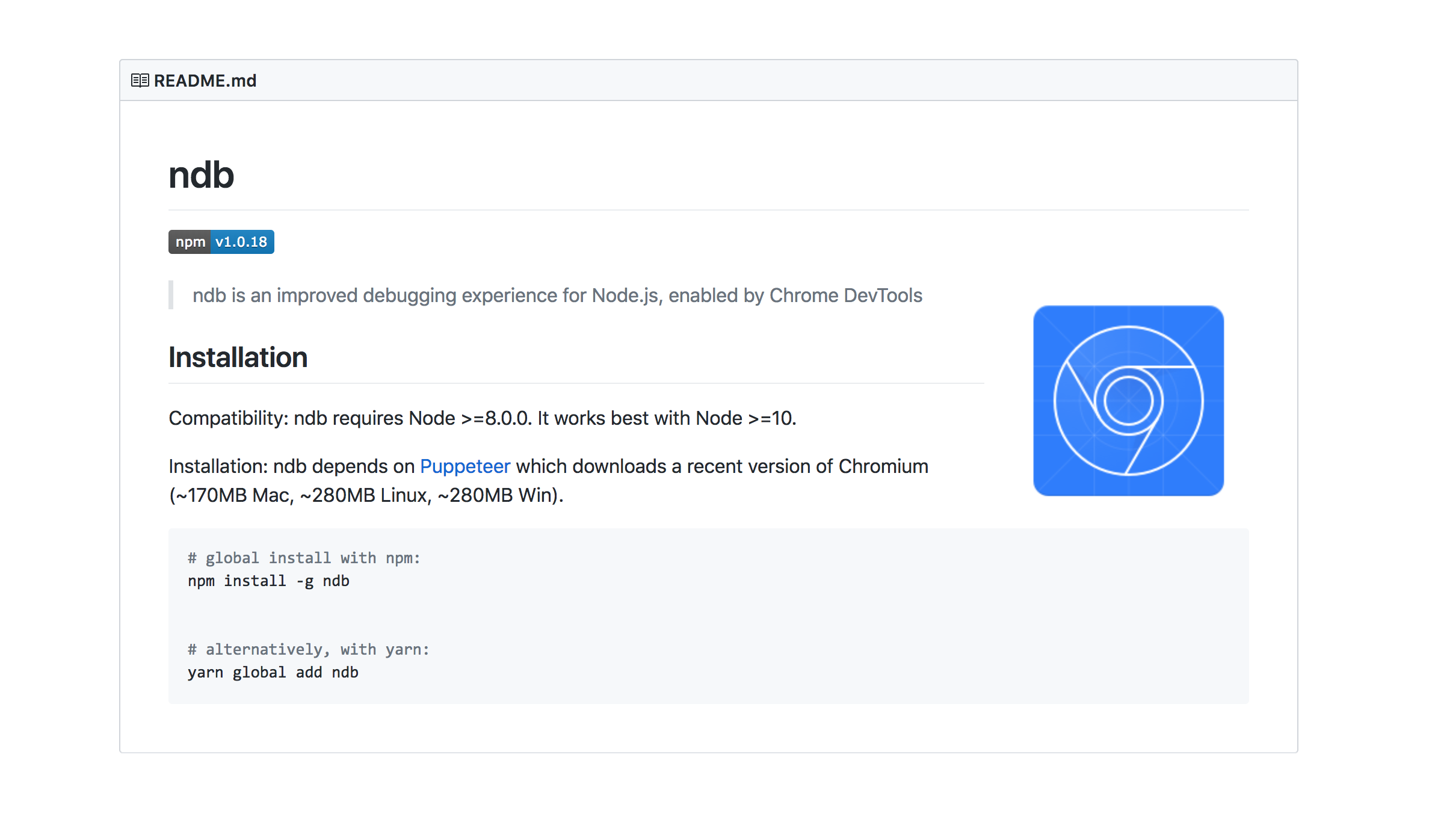Screen dimensions: 1432x840
Task: Click the ~280MB Win size text
Action: tap(497, 495)
